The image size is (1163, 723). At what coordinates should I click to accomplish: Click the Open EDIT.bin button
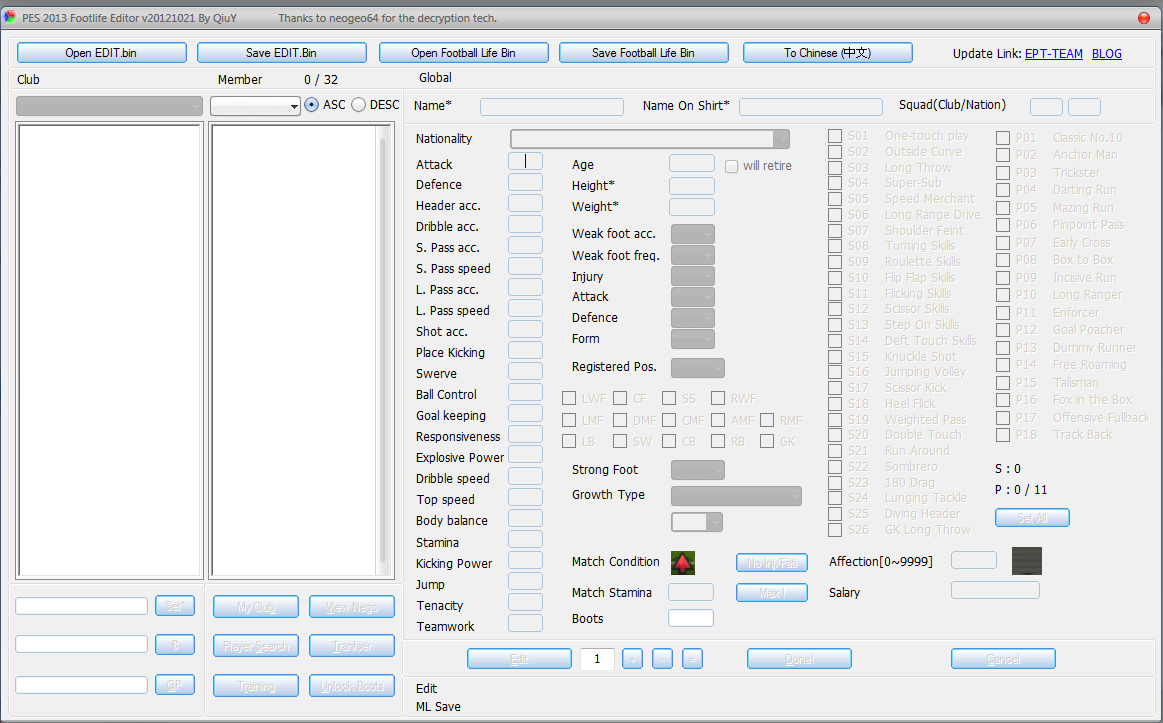pos(101,52)
